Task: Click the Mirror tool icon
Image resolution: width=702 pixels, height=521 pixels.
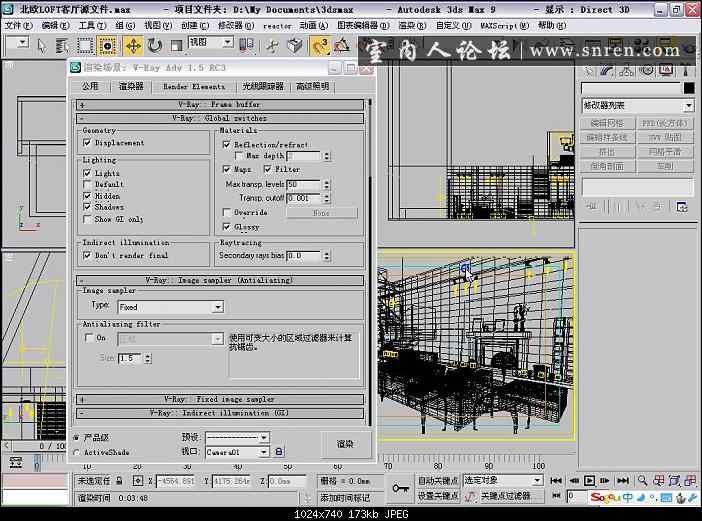Action: click(247, 45)
